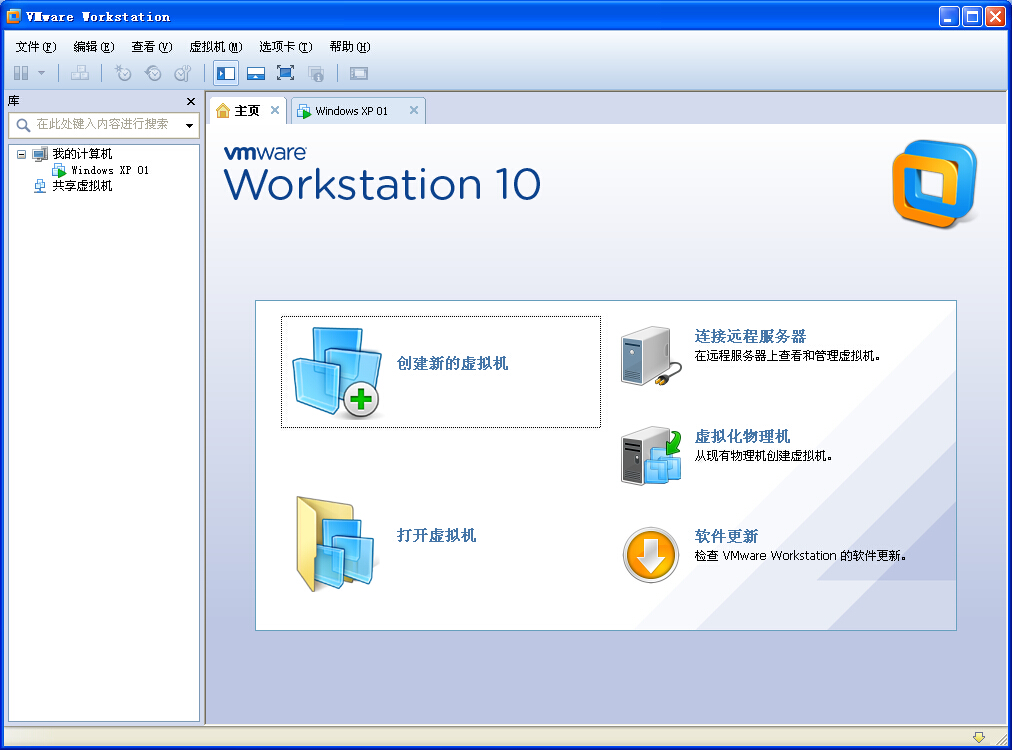Toggle the highlighted console panel view
This screenshot has height=750, width=1012.
[x=225, y=73]
